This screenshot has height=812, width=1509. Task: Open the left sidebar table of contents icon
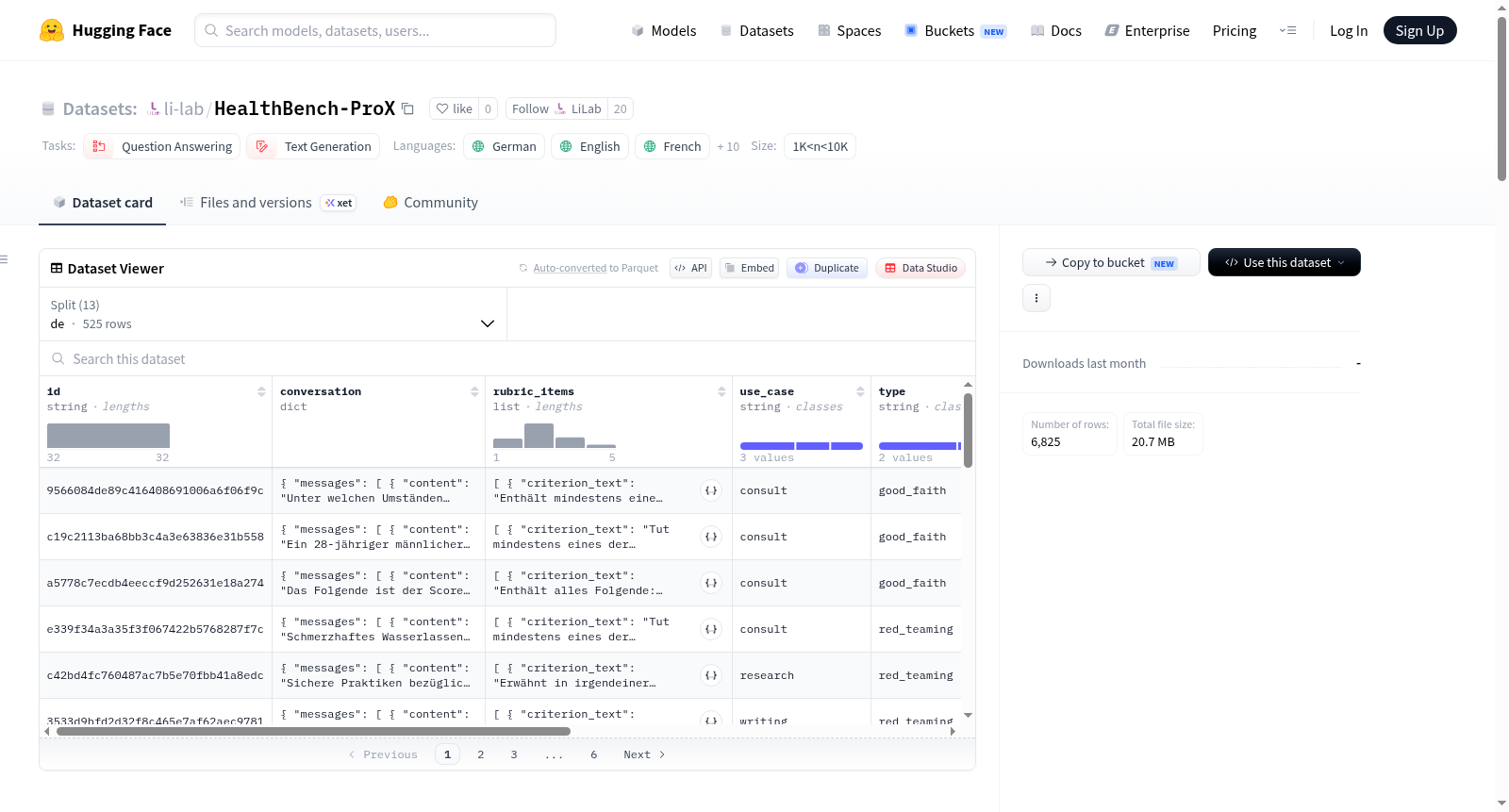[x=4, y=259]
